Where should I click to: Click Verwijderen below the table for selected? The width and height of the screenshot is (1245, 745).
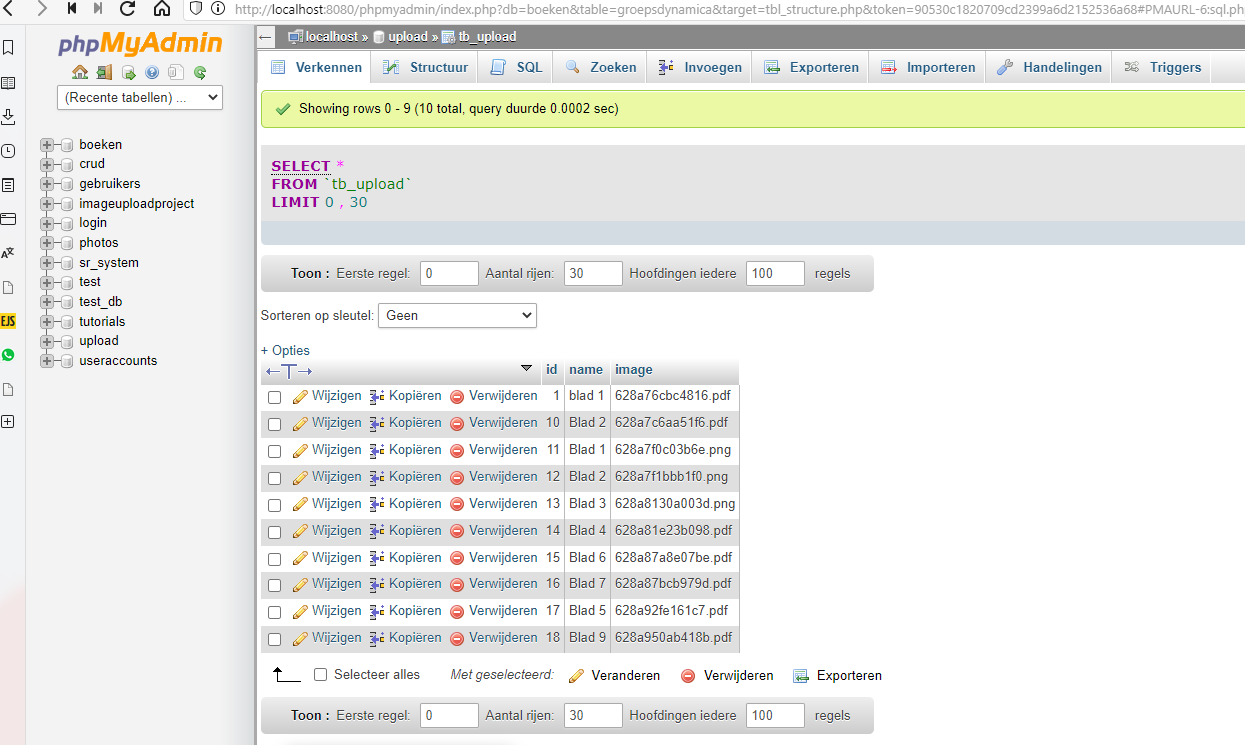(727, 676)
